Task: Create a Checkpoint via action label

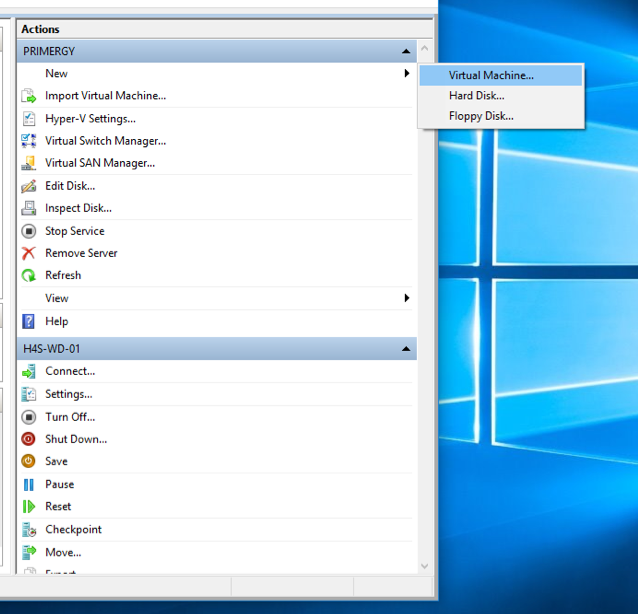Action: [x=73, y=529]
